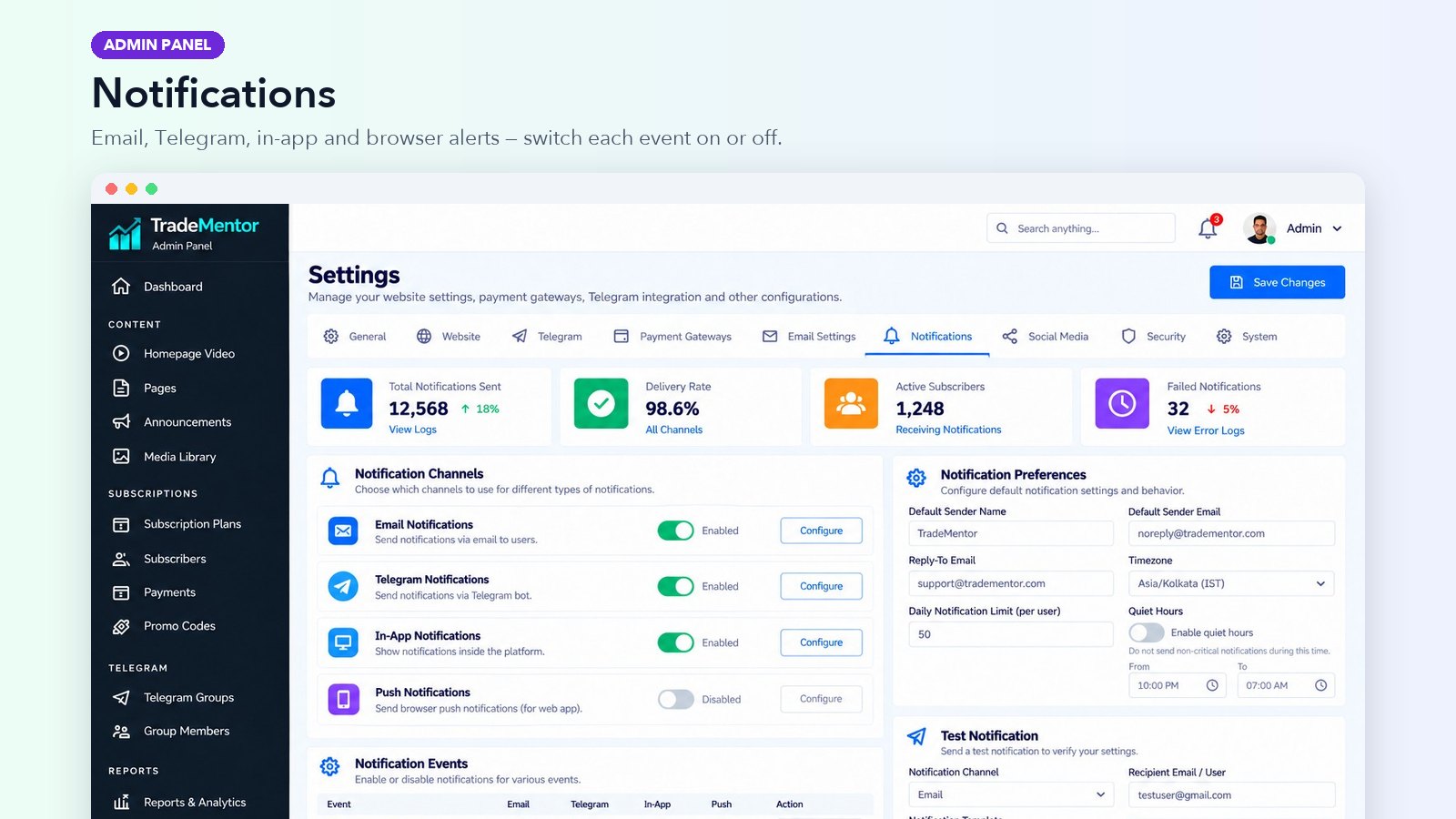
Task: Turn on the Enable quiet hours toggle
Action: point(1147,632)
